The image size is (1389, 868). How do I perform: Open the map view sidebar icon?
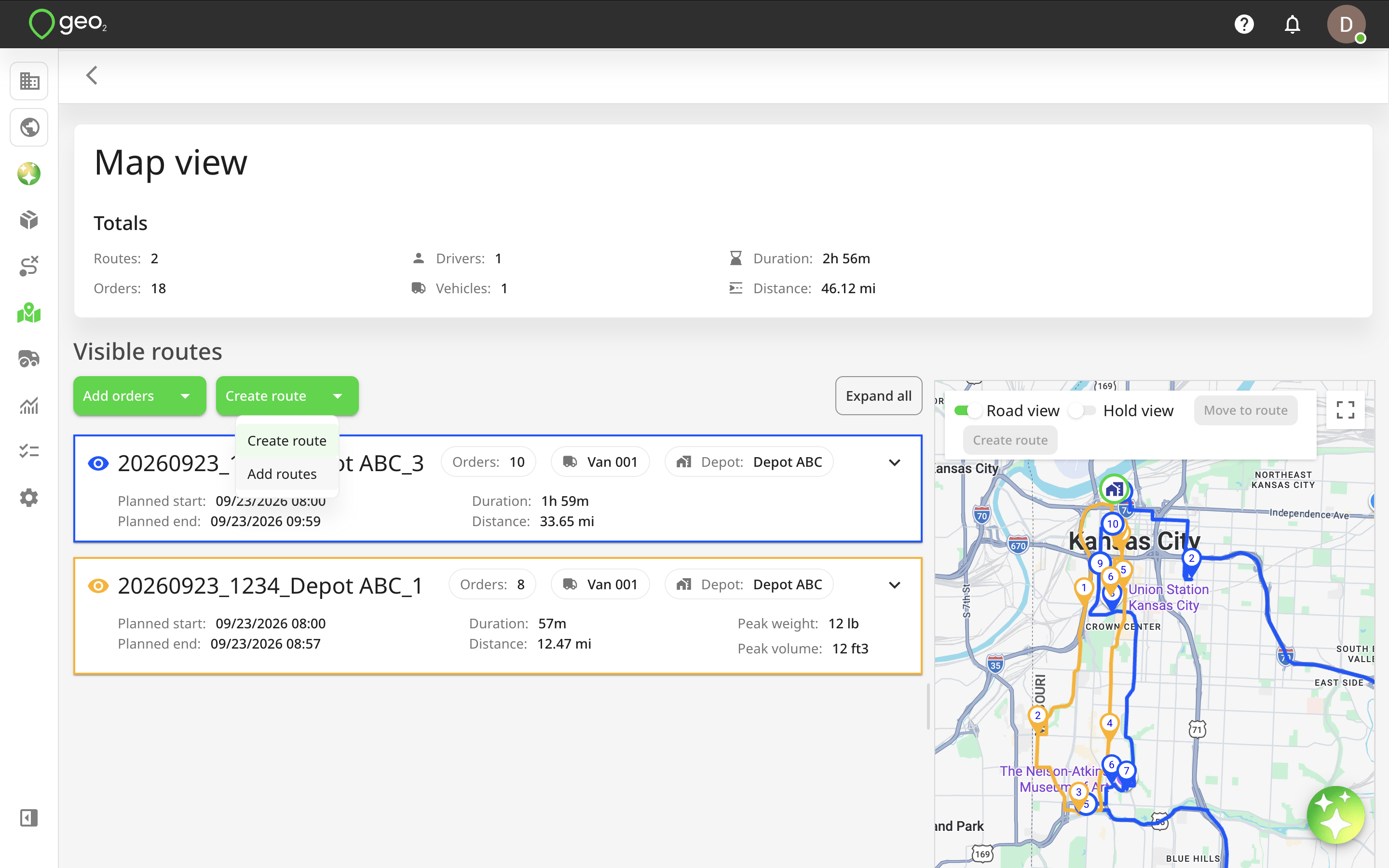pyautogui.click(x=29, y=313)
